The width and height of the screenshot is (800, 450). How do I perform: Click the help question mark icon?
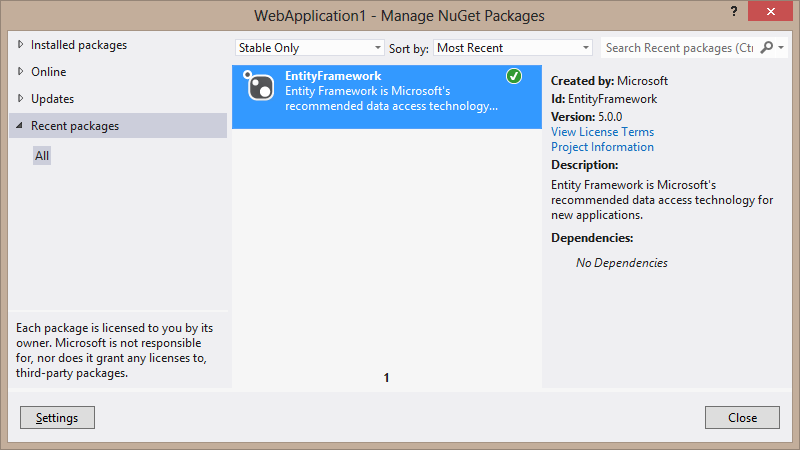pyautogui.click(x=734, y=11)
